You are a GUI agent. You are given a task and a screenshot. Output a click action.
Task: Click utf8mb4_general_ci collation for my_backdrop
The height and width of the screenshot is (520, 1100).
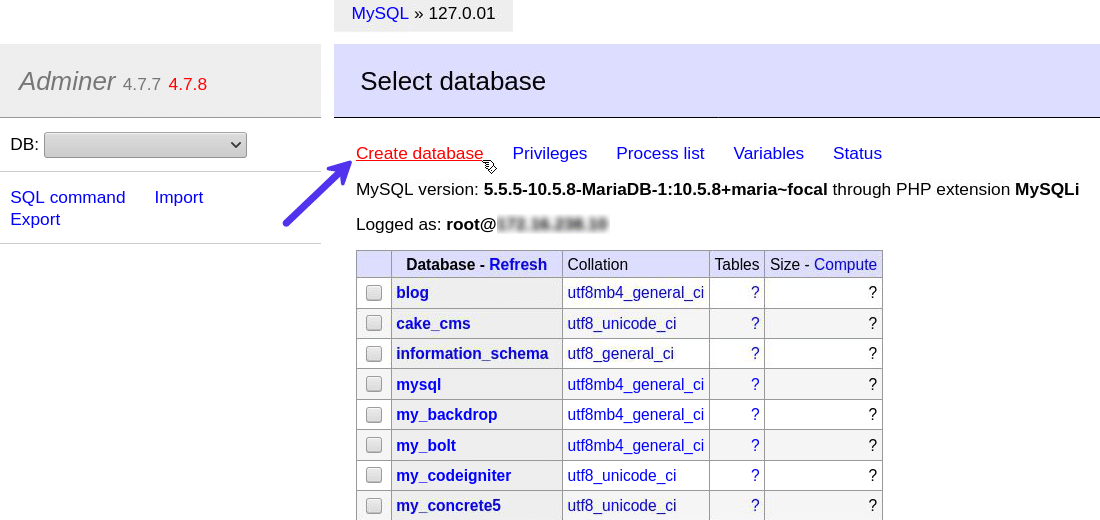pyautogui.click(x=635, y=414)
